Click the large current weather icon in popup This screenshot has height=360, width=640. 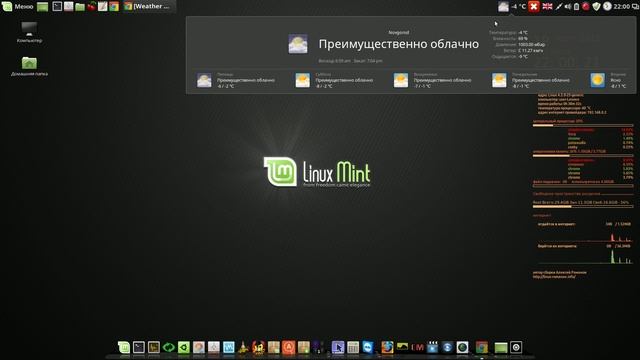pos(298,44)
